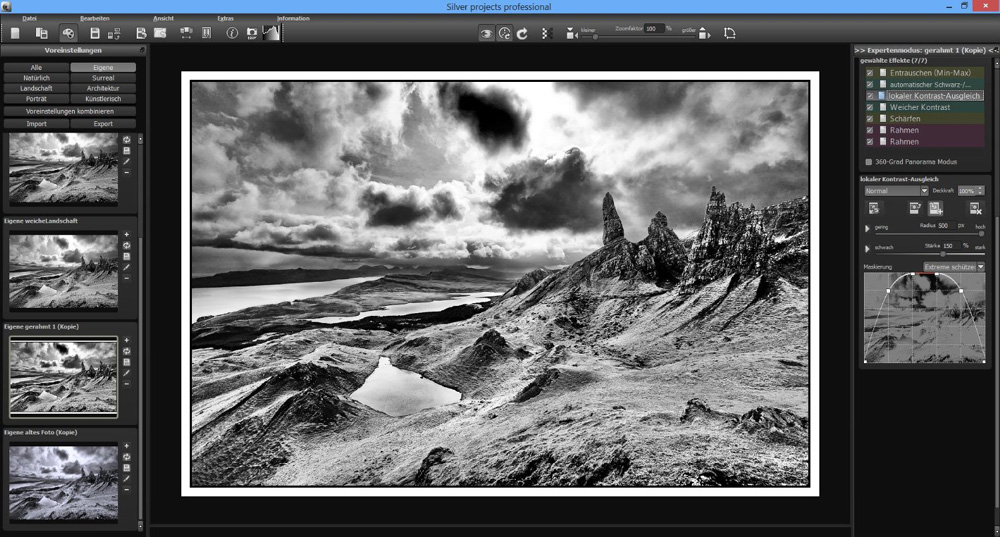Click the save disk icon in toolbar
The height and width of the screenshot is (537, 1000).
click(x=95, y=33)
